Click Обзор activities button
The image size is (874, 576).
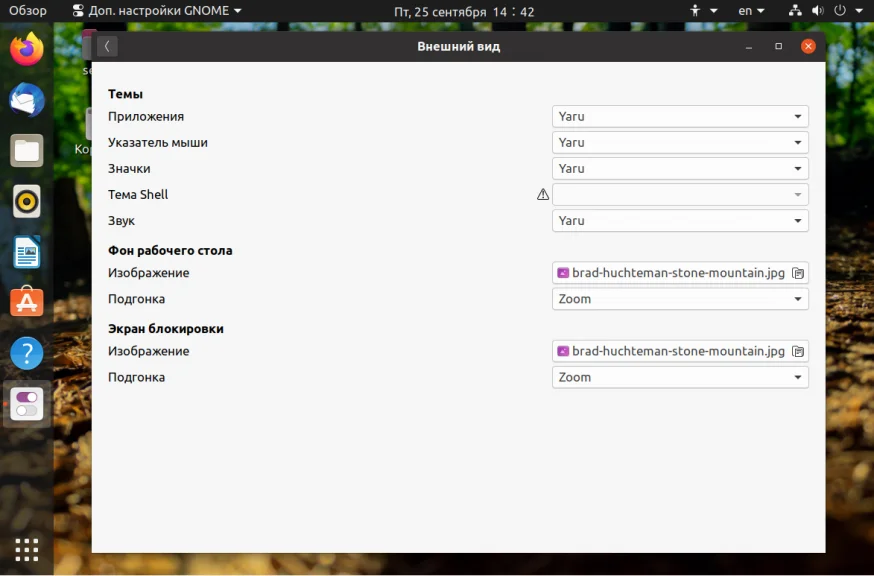pyautogui.click(x=28, y=11)
